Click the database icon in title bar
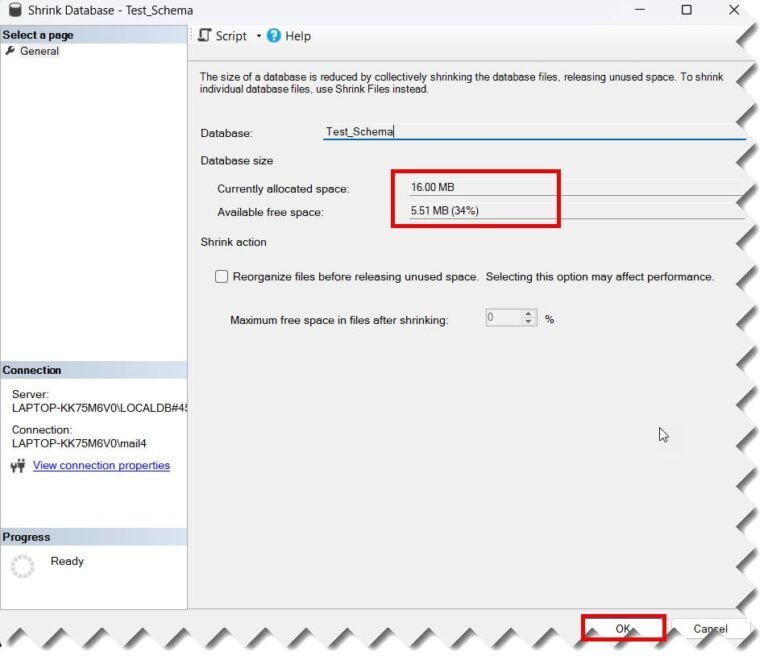Viewport: 768px width, 660px height. [15, 10]
